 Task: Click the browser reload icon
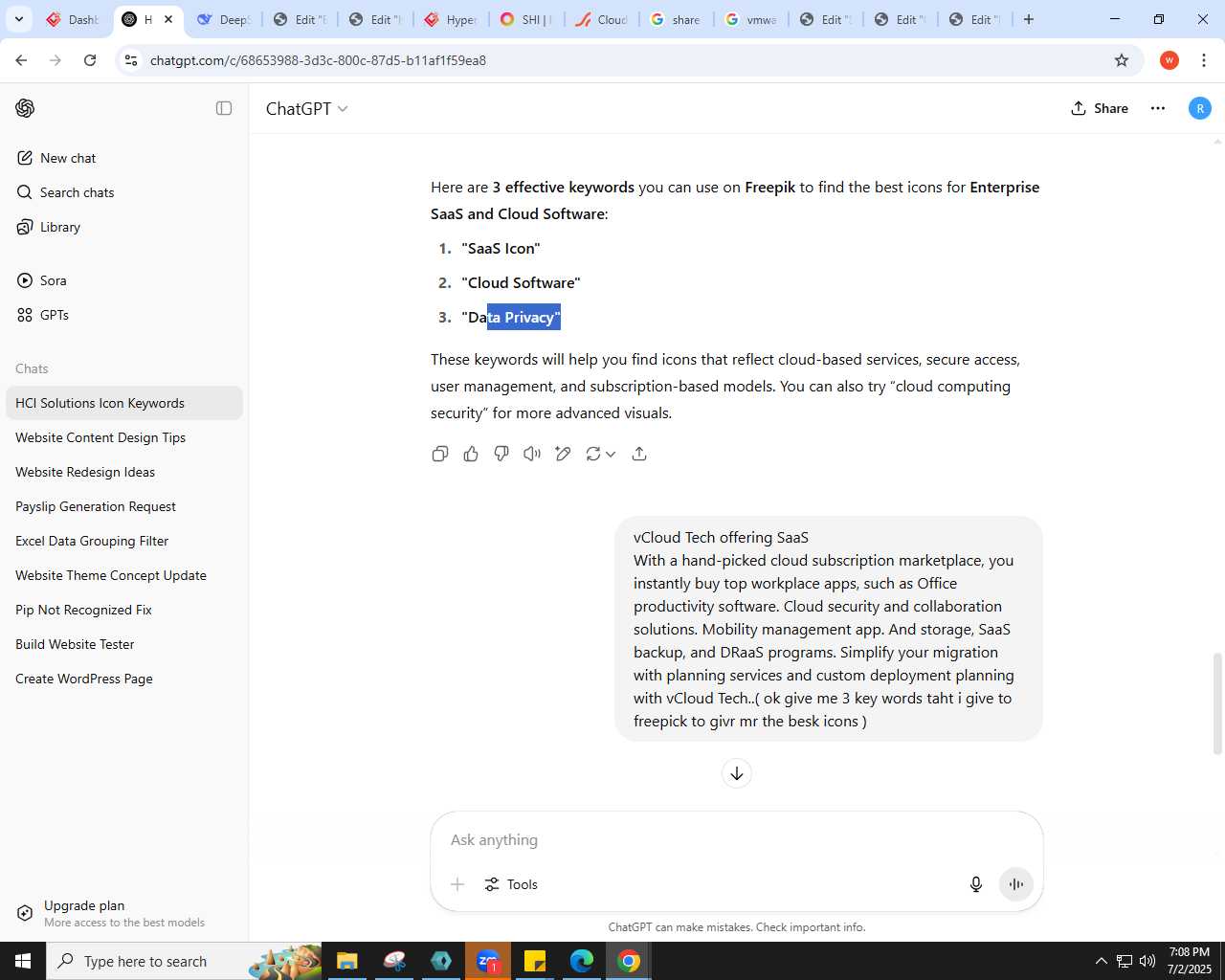(x=90, y=60)
